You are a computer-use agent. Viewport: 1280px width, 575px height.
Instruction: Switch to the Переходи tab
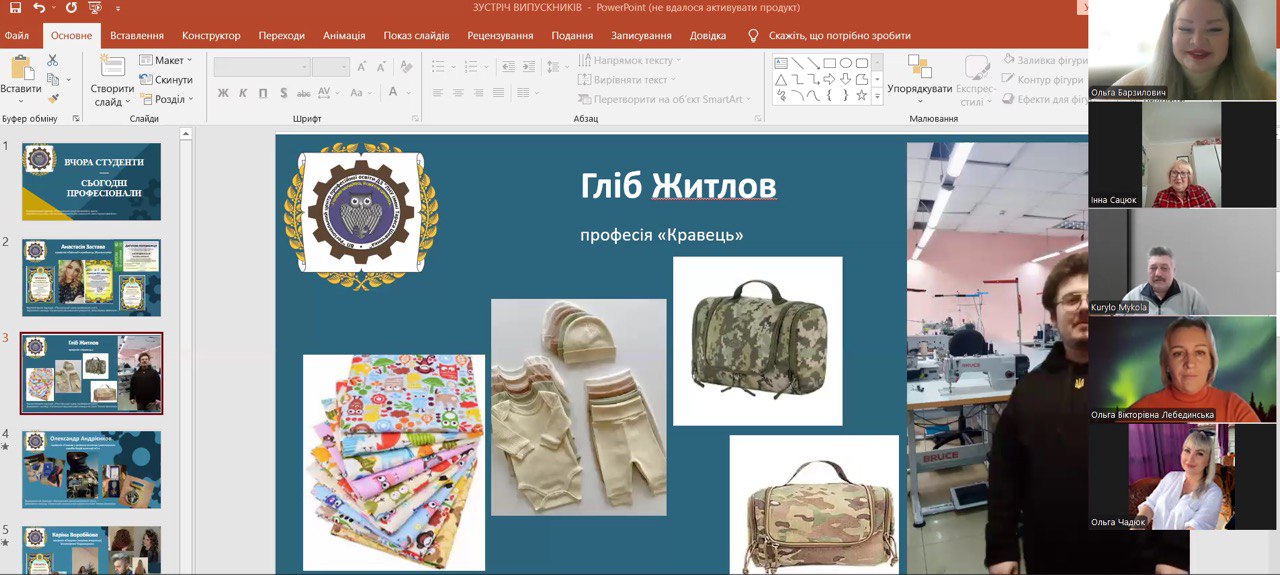(281, 35)
